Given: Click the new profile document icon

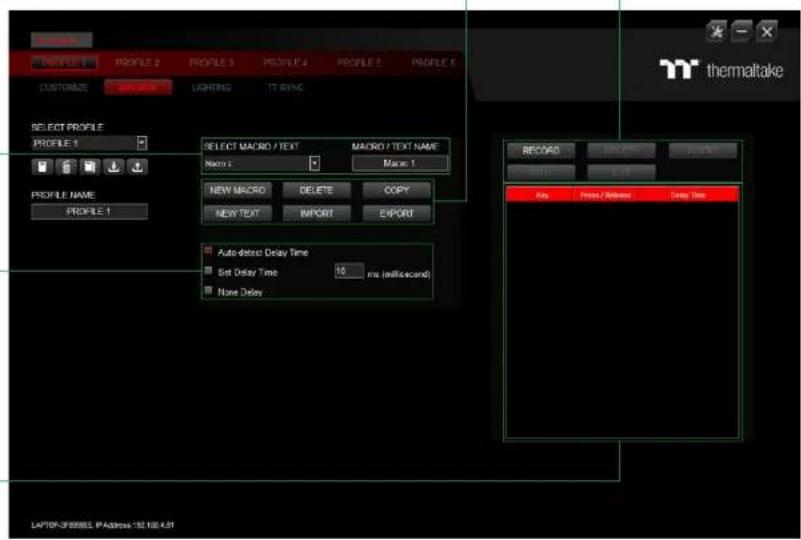Looking at the screenshot, I should 42,167.
